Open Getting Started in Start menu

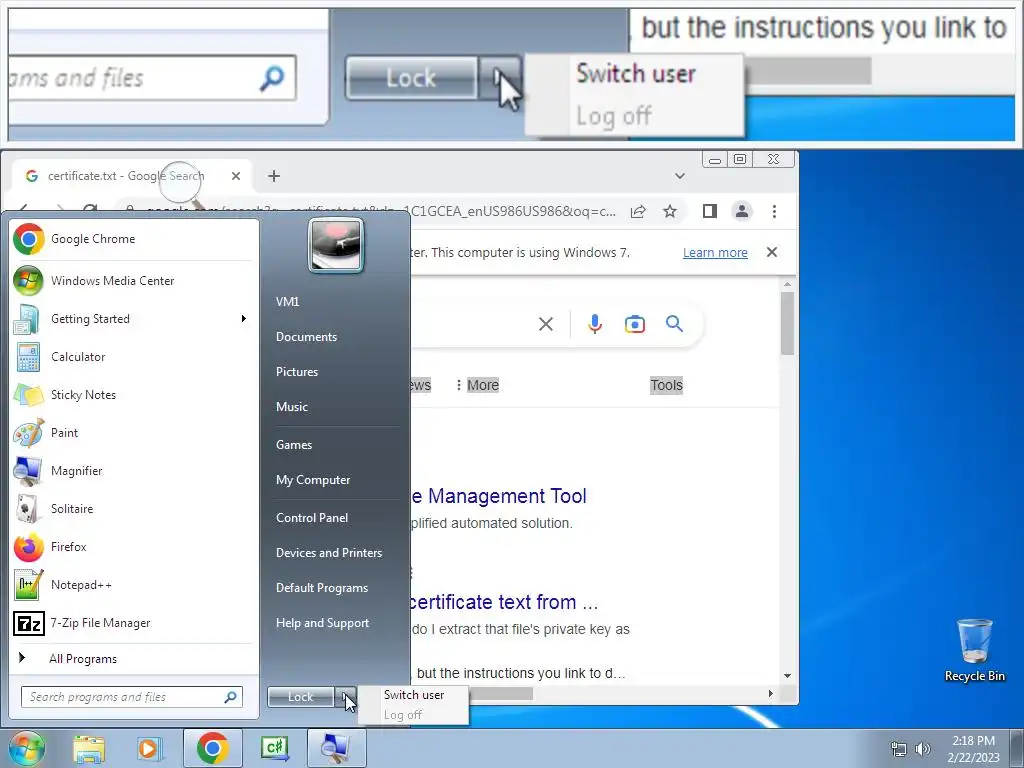[132, 319]
